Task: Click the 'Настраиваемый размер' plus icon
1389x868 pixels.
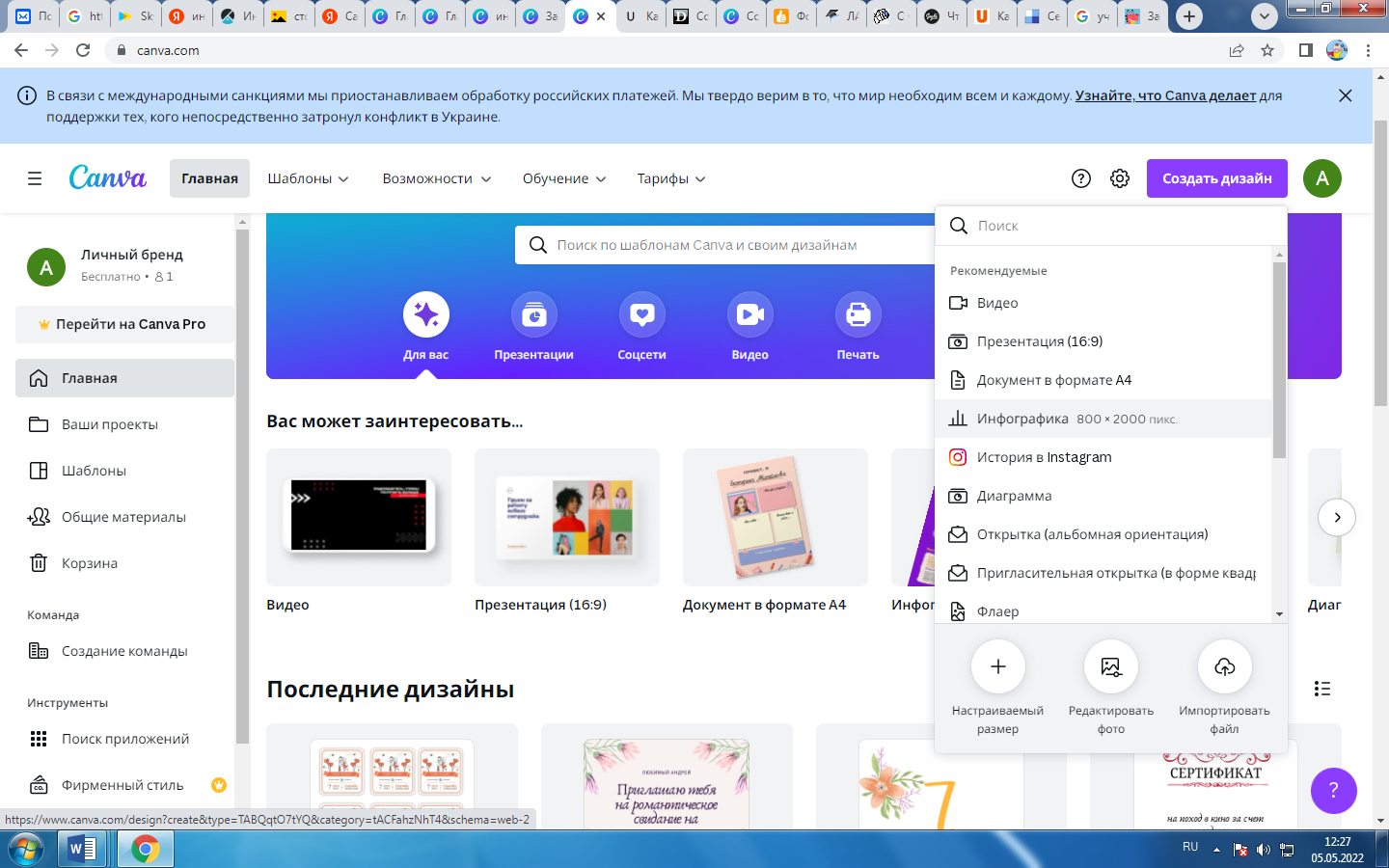Action: pyautogui.click(x=998, y=666)
